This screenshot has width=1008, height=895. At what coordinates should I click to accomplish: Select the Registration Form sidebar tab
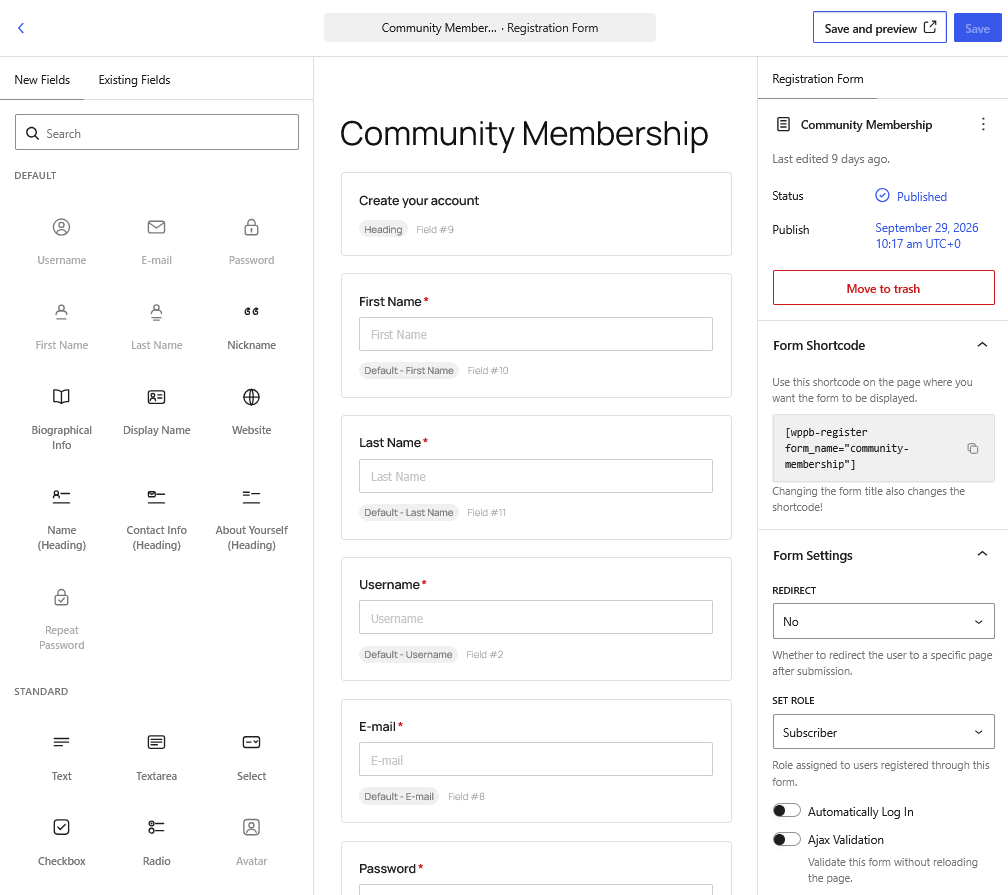tap(817, 78)
